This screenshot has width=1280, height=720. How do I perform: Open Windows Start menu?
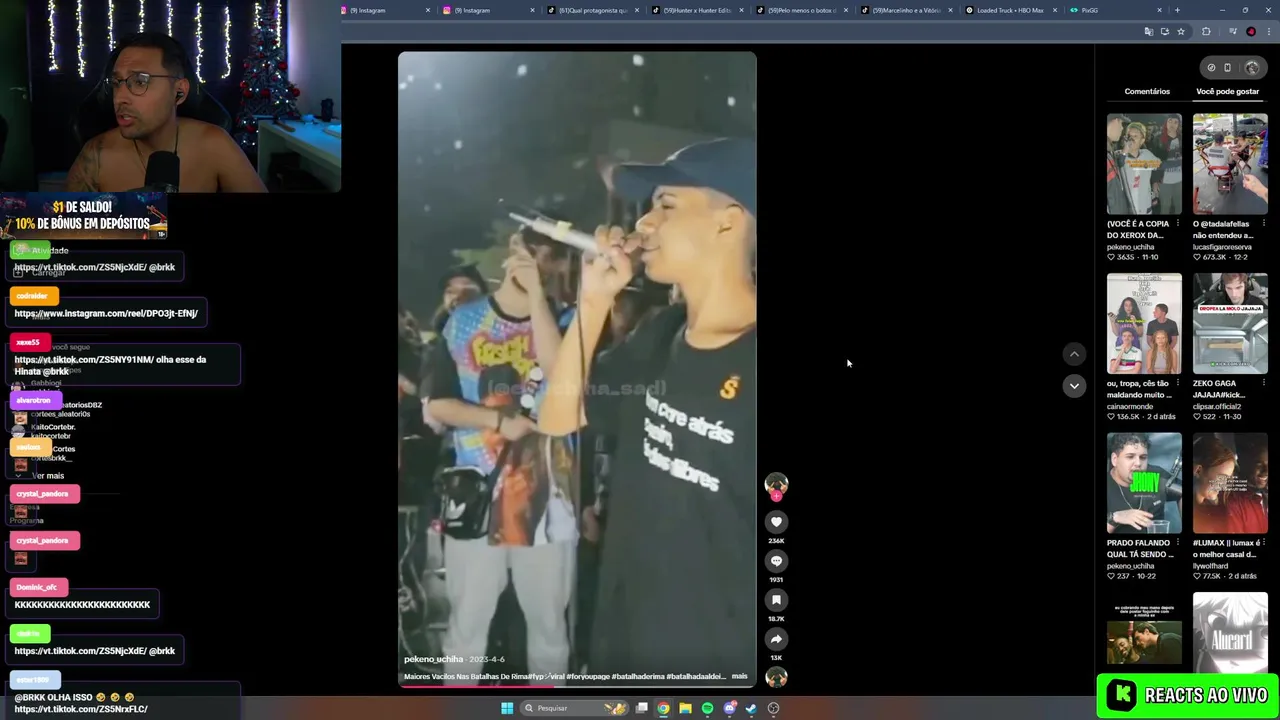point(507,708)
